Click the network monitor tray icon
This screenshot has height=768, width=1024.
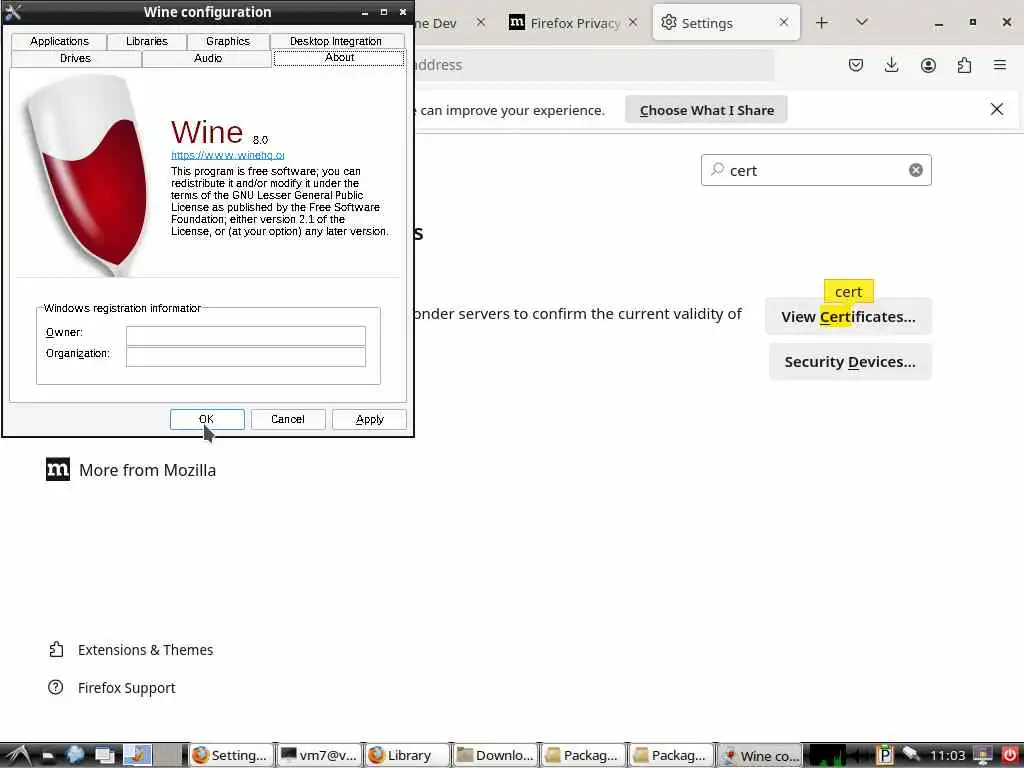(x=982, y=756)
